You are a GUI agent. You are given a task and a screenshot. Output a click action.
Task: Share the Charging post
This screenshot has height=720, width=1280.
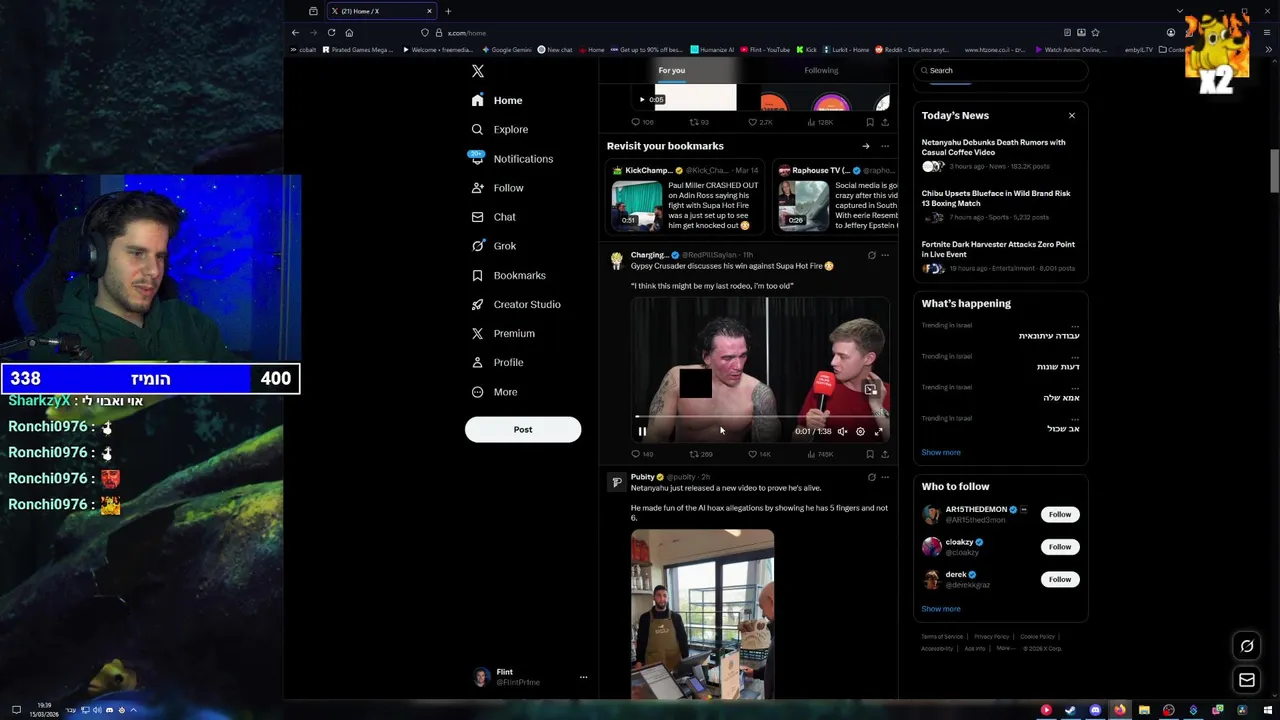(x=885, y=454)
